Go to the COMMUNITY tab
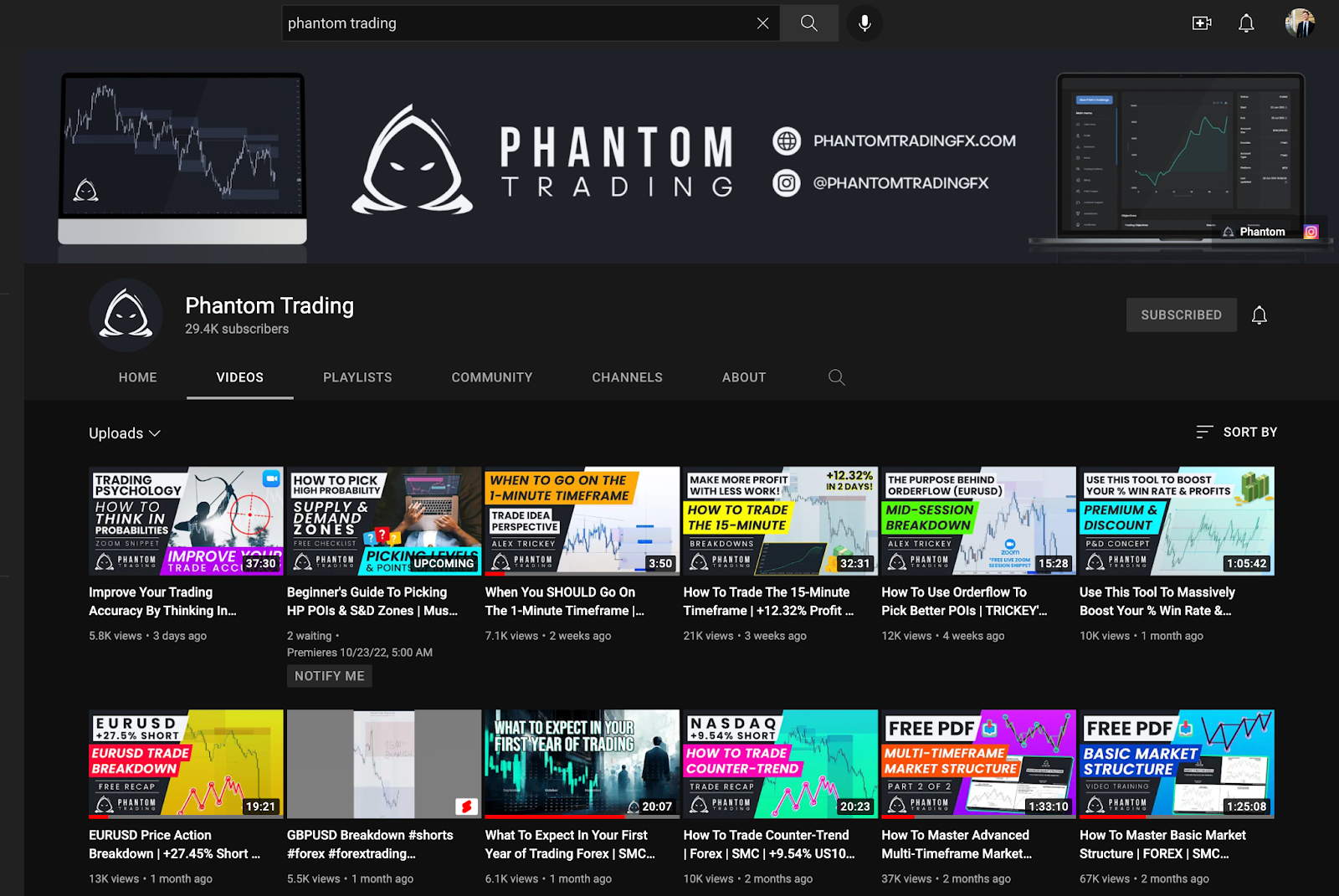Image resolution: width=1339 pixels, height=896 pixels. 492,377
